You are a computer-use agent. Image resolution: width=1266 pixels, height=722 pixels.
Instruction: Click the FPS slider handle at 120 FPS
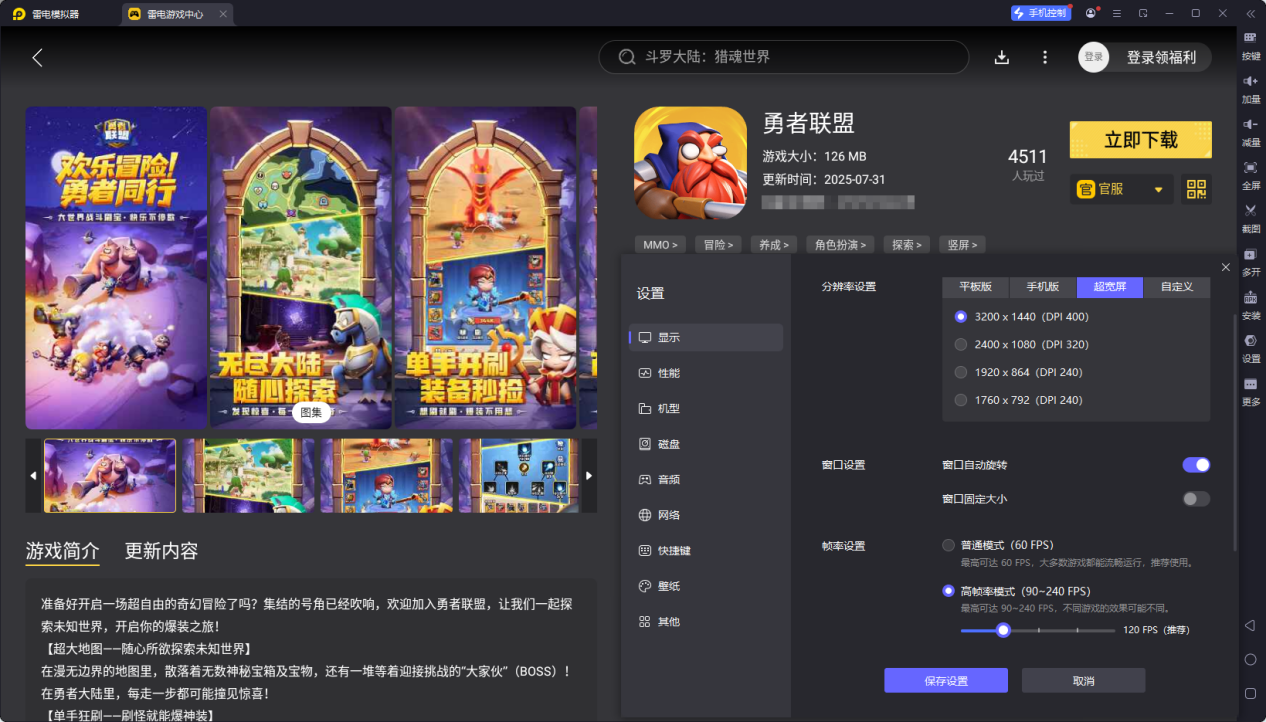(x=1003, y=630)
